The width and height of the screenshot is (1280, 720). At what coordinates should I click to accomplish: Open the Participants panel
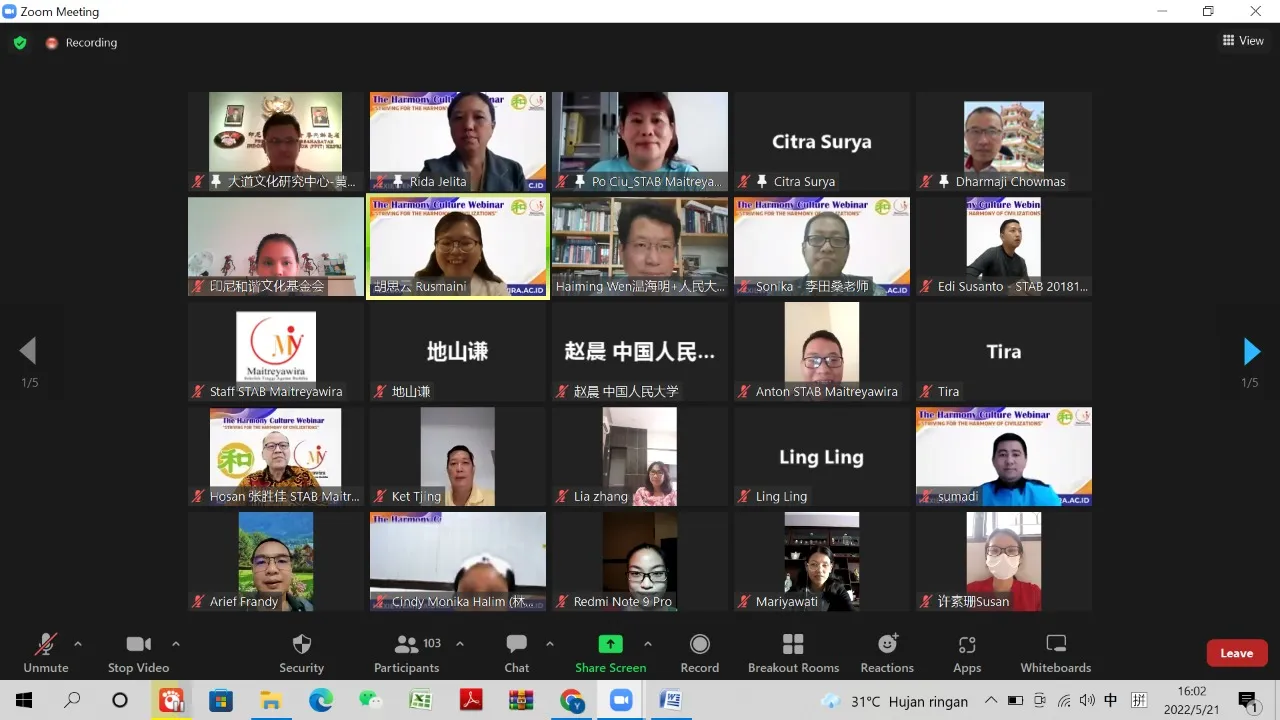(x=407, y=653)
